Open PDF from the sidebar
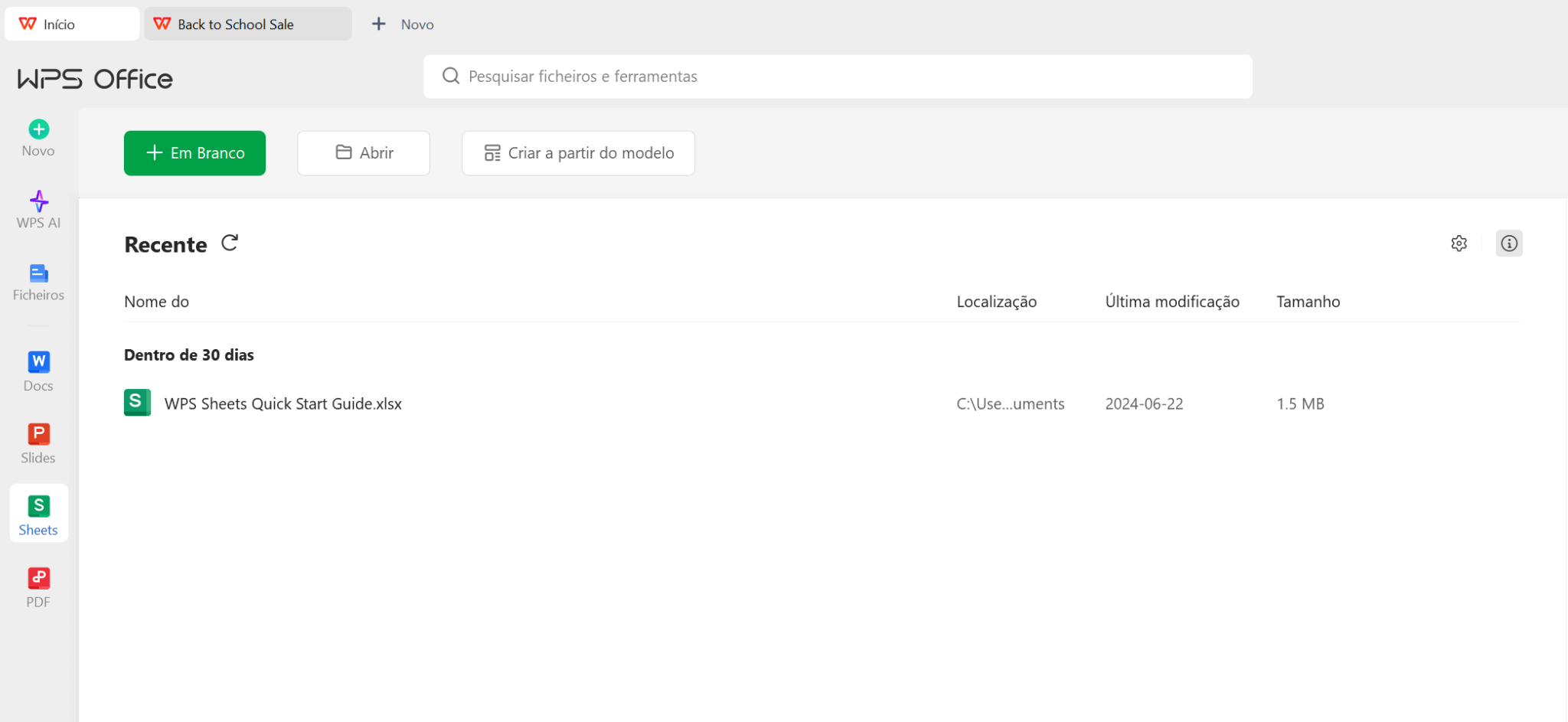This screenshot has width=1568, height=722. click(x=38, y=588)
